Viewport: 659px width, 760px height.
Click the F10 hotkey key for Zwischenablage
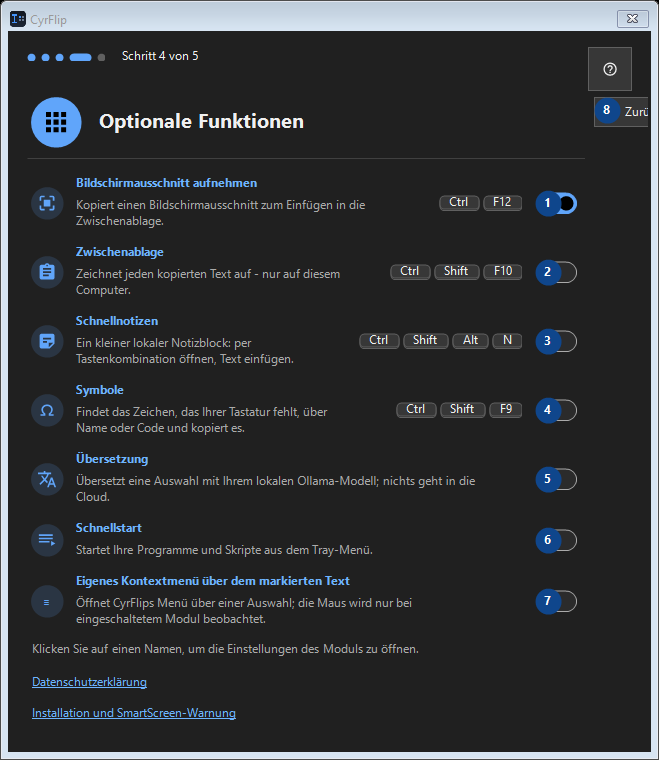pos(502,271)
